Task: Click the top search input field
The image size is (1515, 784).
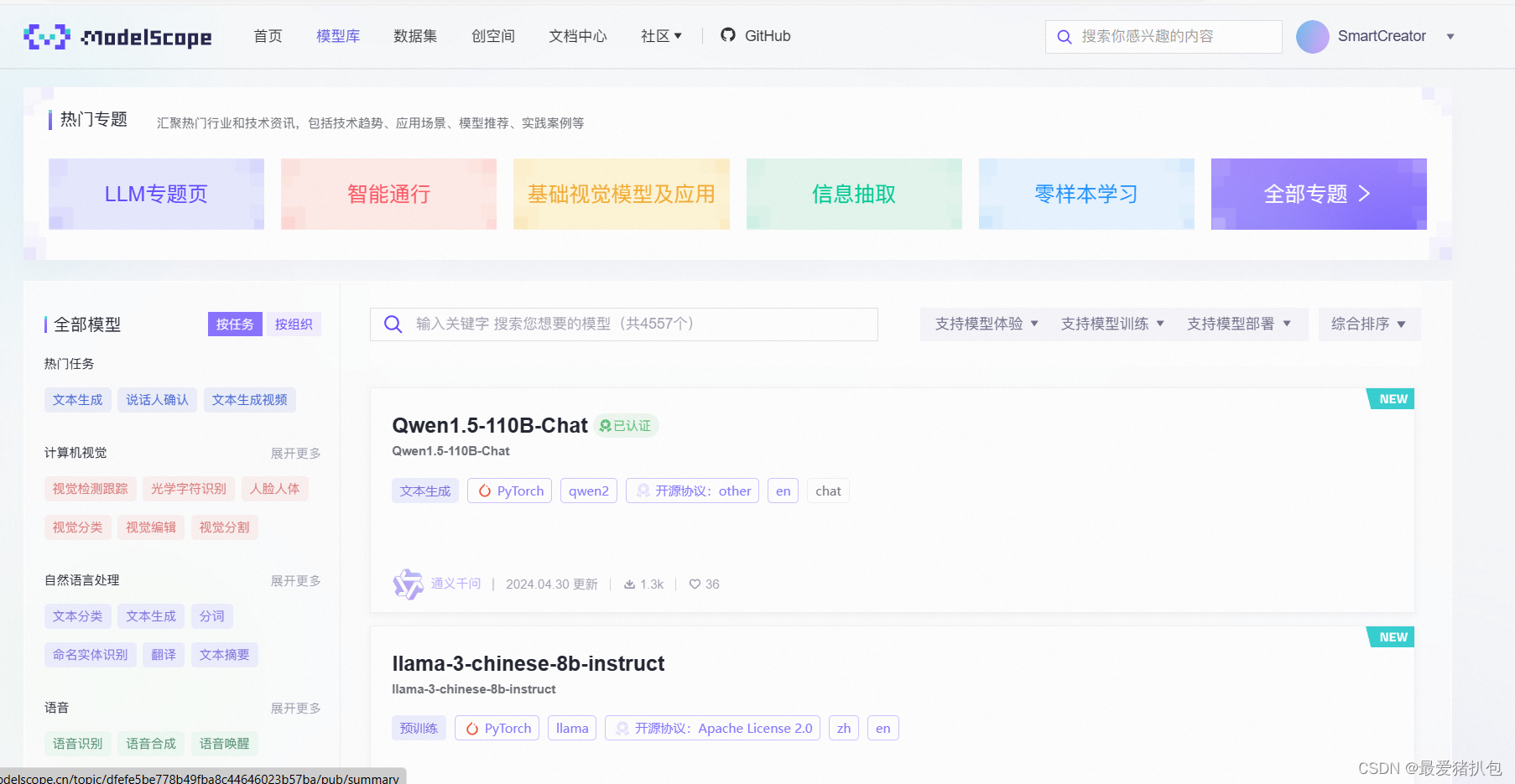Action: click(1164, 37)
